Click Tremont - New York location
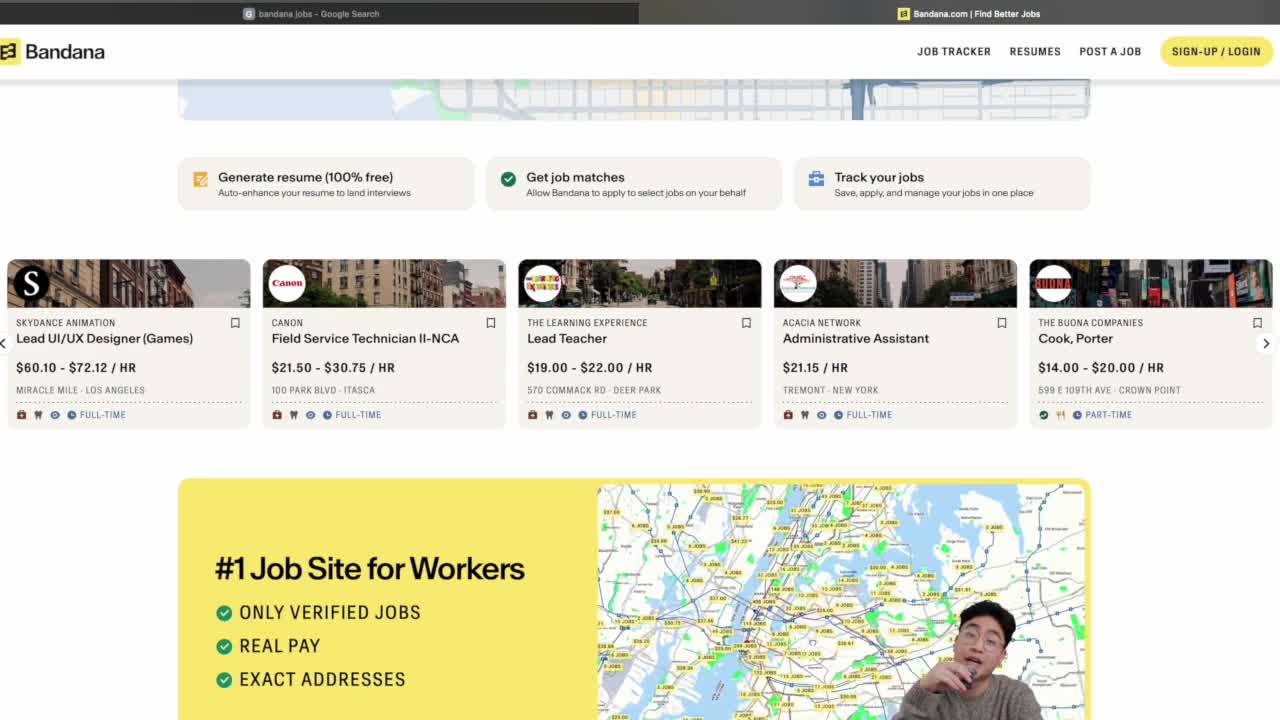The image size is (1280, 720). 830,390
